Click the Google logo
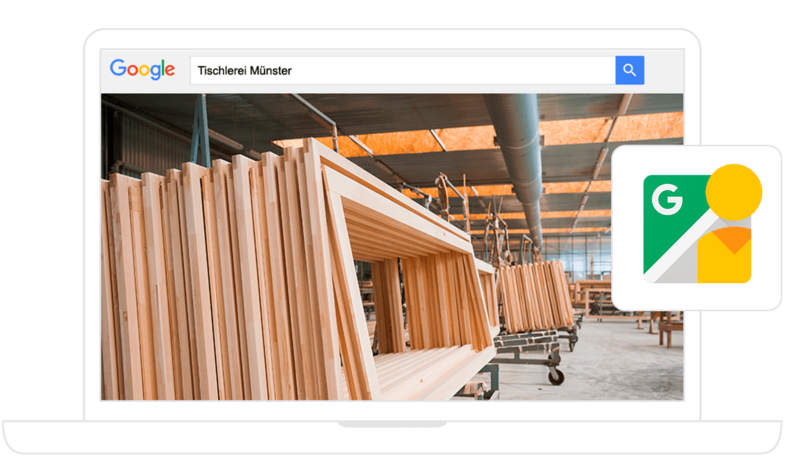785x456 pixels. coord(142,69)
